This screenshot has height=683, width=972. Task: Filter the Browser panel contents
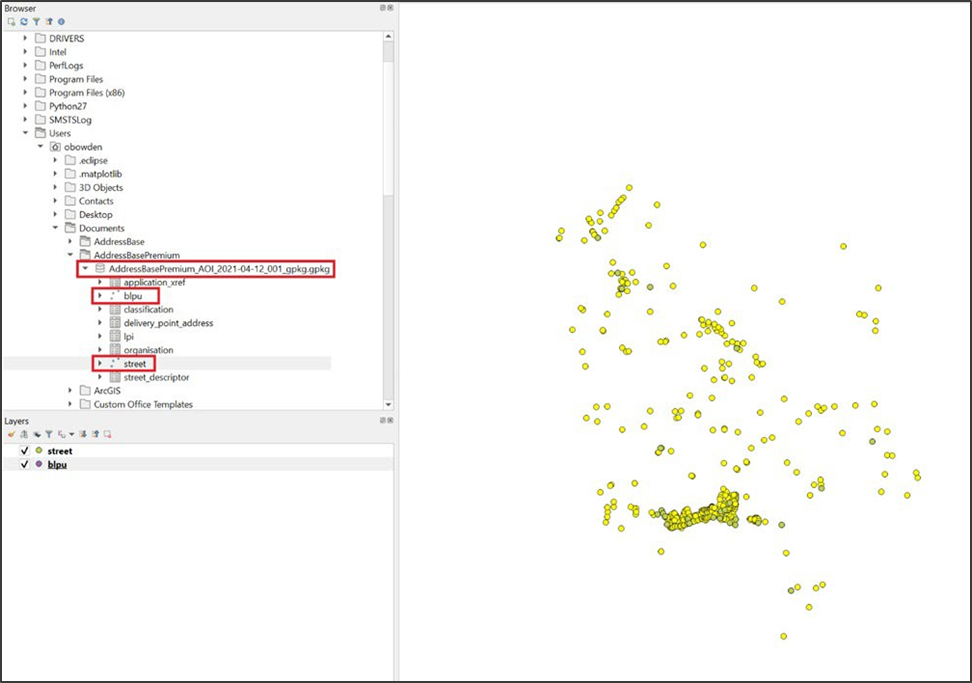tap(37, 22)
